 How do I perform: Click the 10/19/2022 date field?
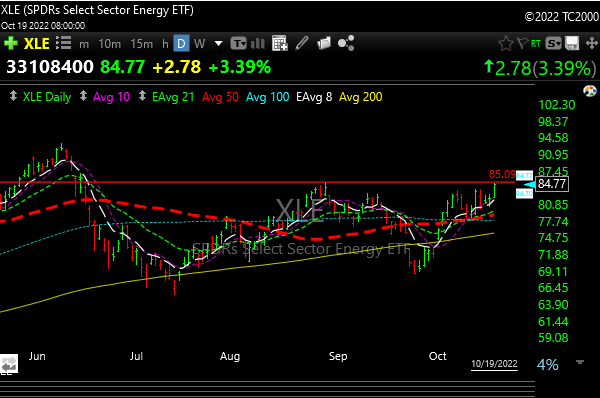[x=494, y=364]
